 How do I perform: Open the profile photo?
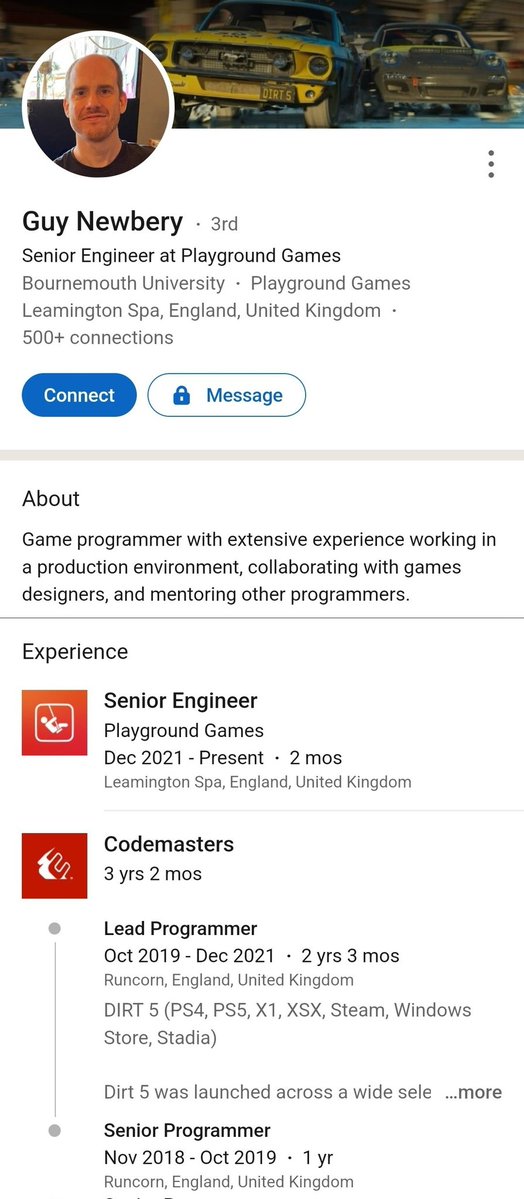pos(99,107)
